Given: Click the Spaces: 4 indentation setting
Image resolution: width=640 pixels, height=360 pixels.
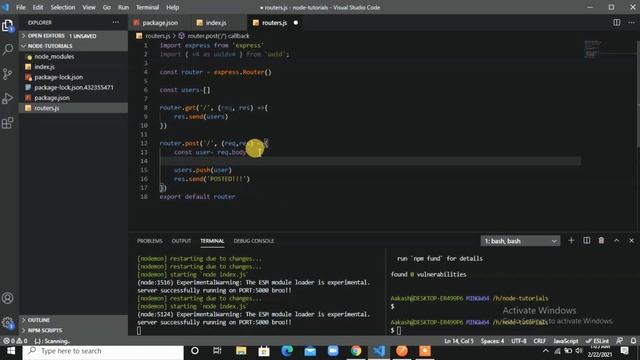Looking at the screenshot, I should point(492,341).
